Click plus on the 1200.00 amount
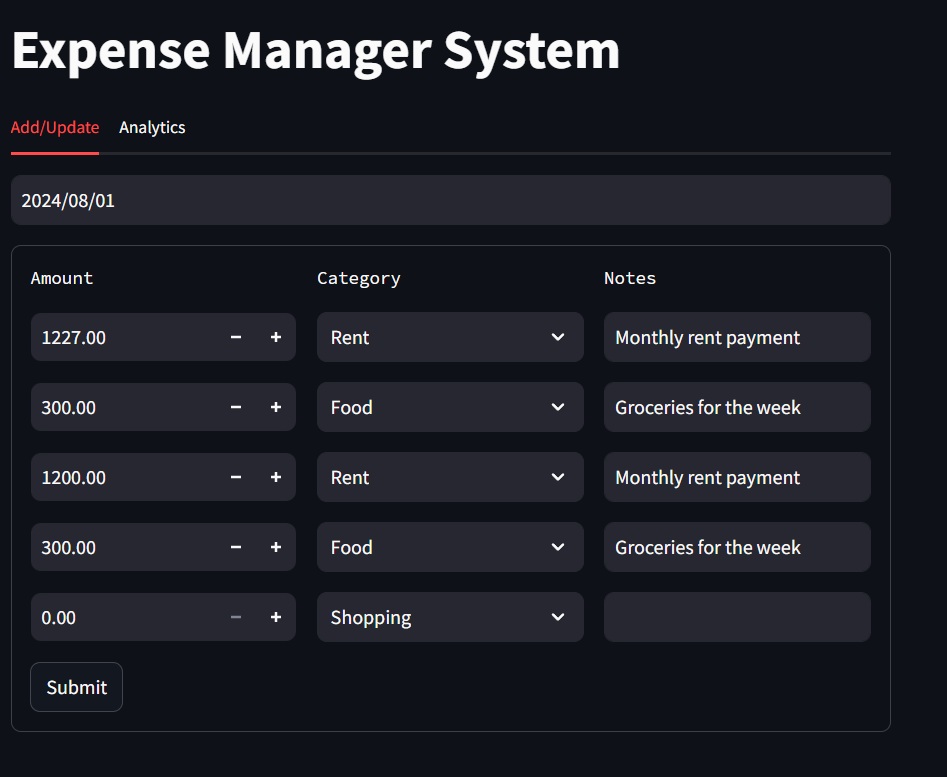The width and height of the screenshot is (947, 777). click(x=275, y=477)
